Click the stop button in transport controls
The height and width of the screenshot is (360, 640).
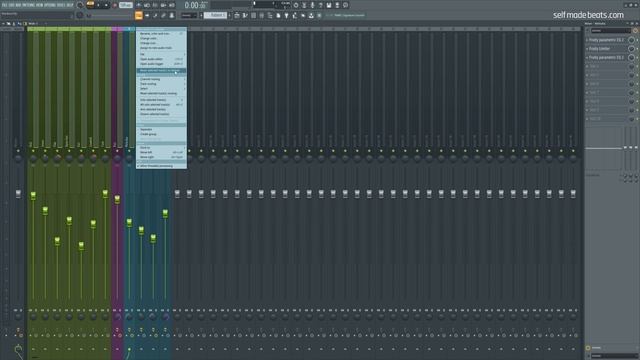107,5
